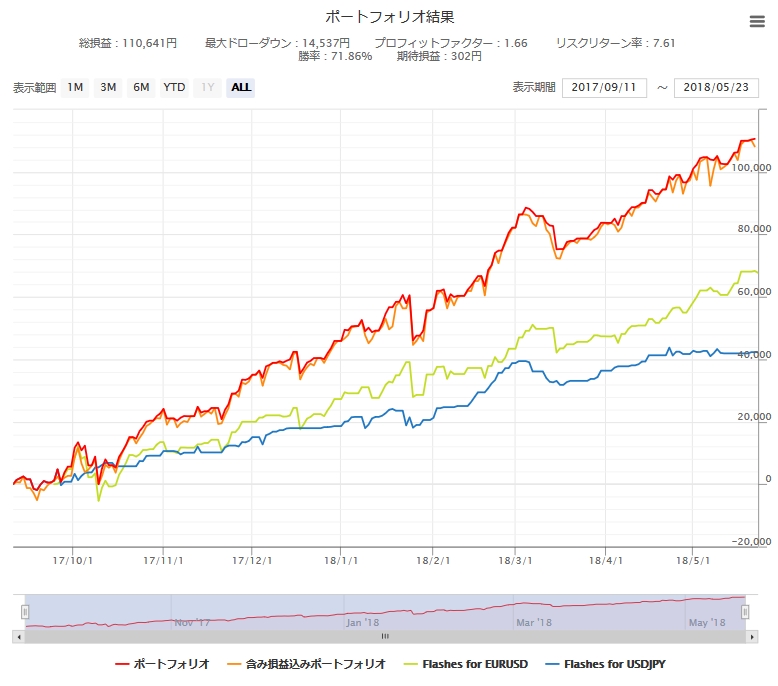The image size is (778, 686).
Task: Click the 17/10/1 x-axis label
Action: point(72,561)
